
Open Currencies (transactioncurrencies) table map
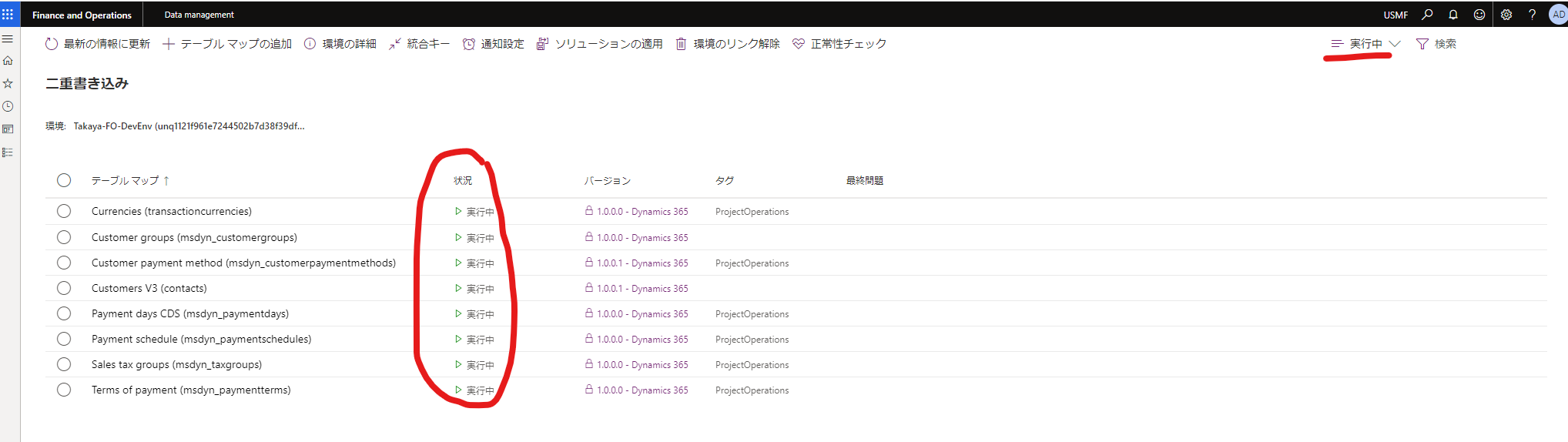pos(172,211)
